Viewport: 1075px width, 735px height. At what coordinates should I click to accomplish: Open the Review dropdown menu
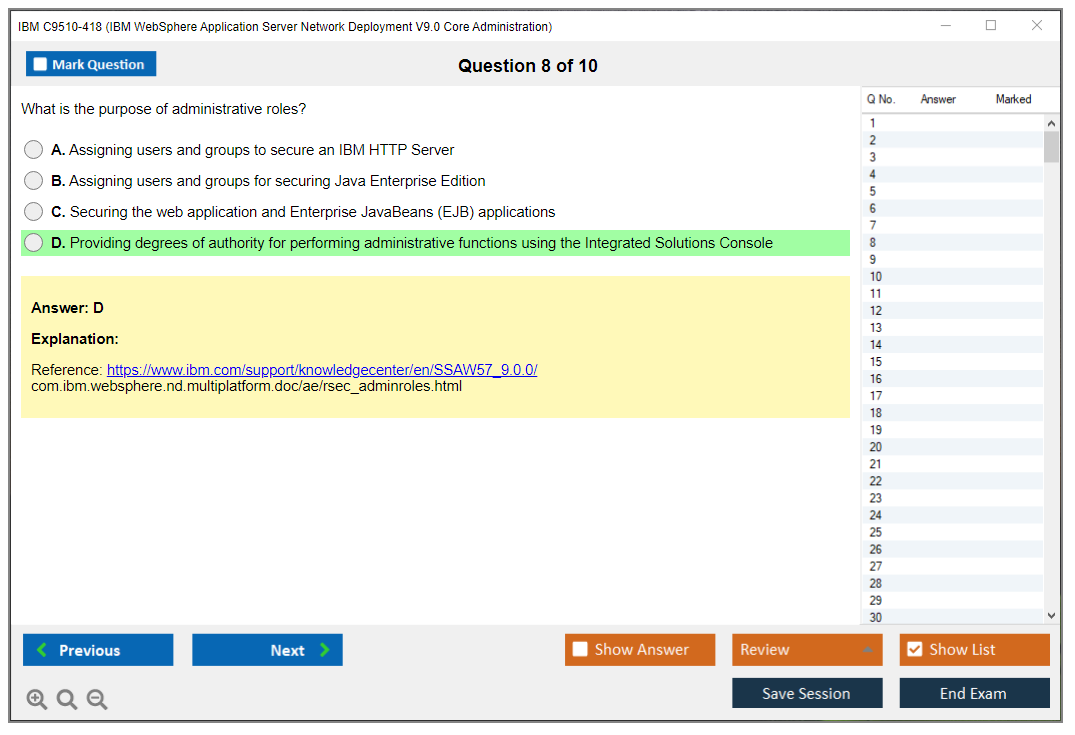click(807, 650)
